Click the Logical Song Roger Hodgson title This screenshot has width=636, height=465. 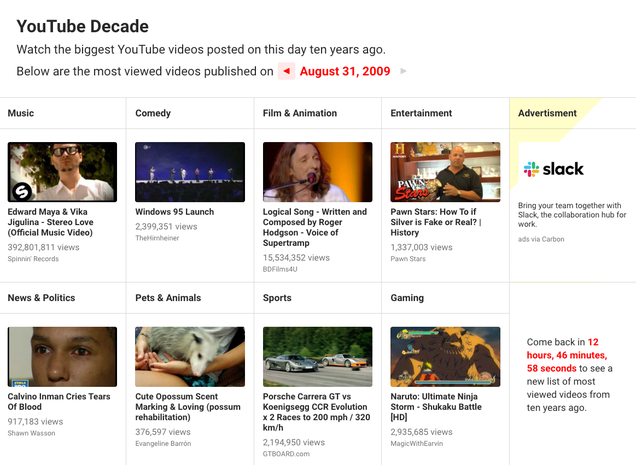[315, 227]
